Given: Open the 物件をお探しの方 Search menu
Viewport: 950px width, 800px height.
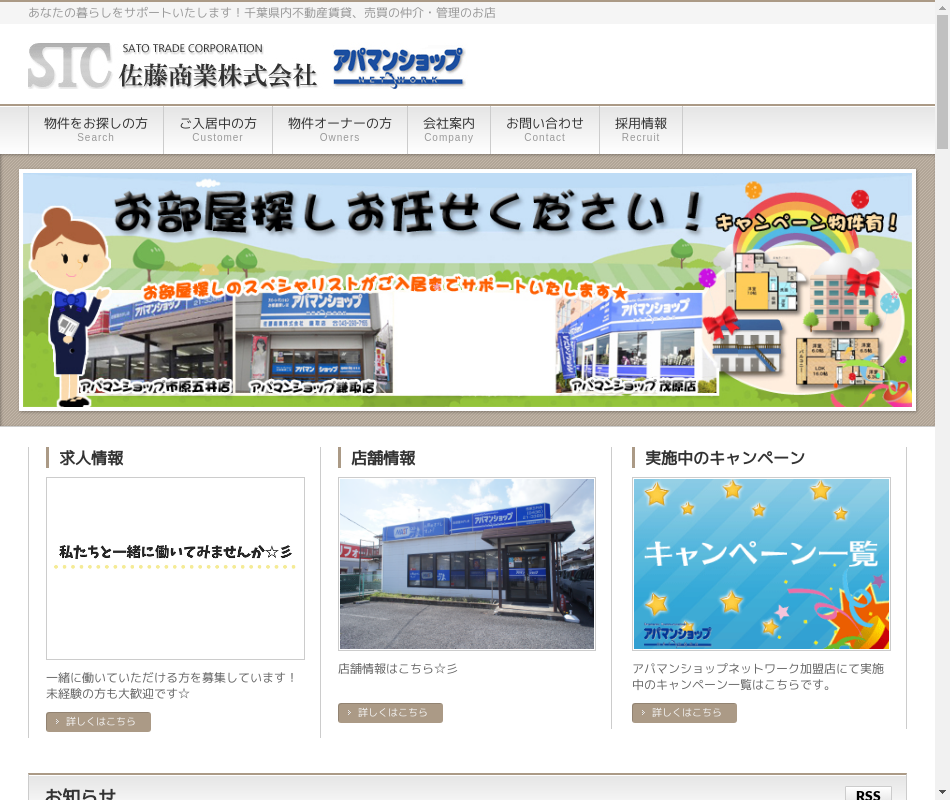Looking at the screenshot, I should click(96, 130).
